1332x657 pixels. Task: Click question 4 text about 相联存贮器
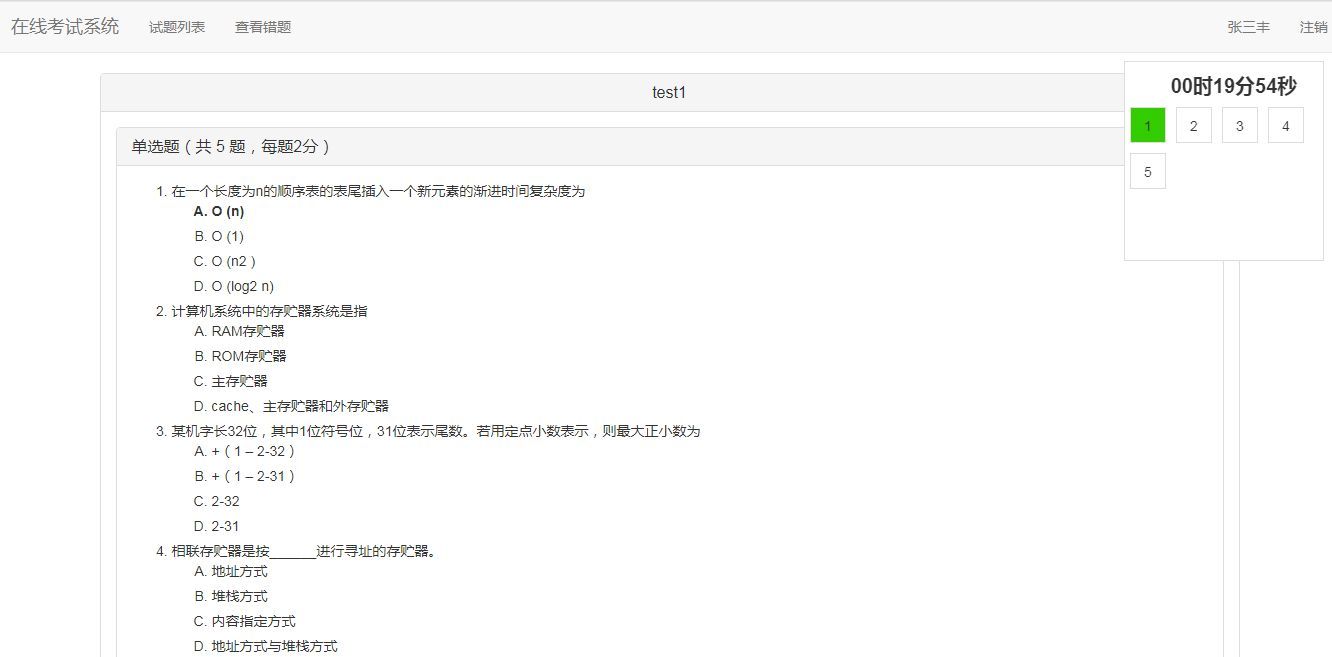(304, 551)
